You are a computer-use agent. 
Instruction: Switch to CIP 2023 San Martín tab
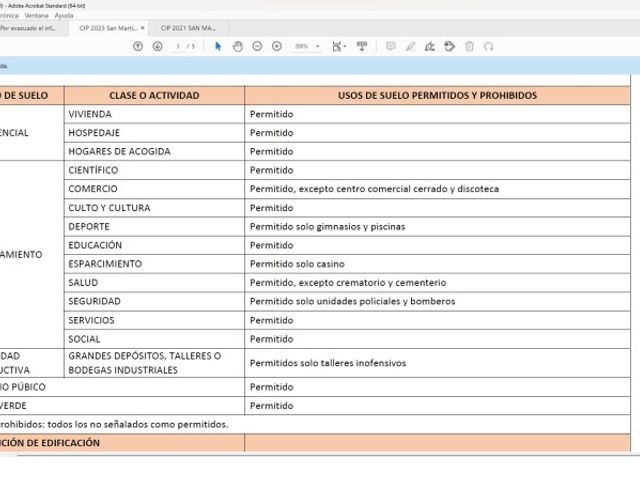click(108, 28)
